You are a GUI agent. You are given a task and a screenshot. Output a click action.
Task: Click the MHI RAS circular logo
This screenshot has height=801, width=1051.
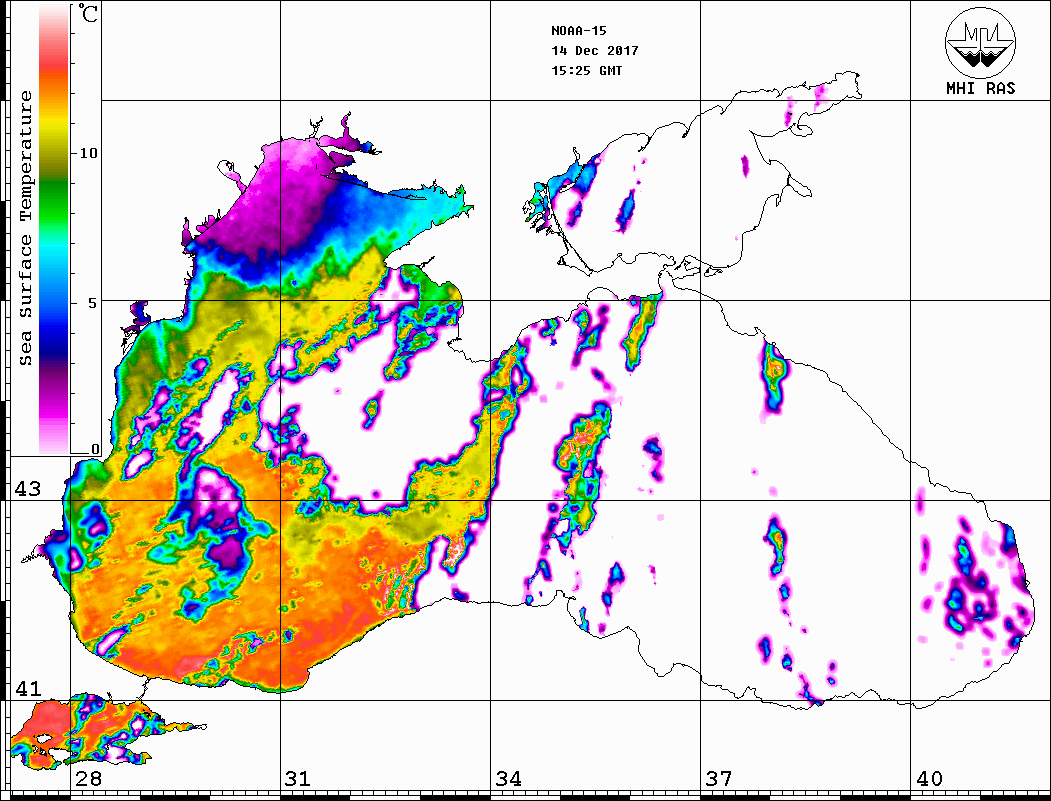[x=981, y=42]
